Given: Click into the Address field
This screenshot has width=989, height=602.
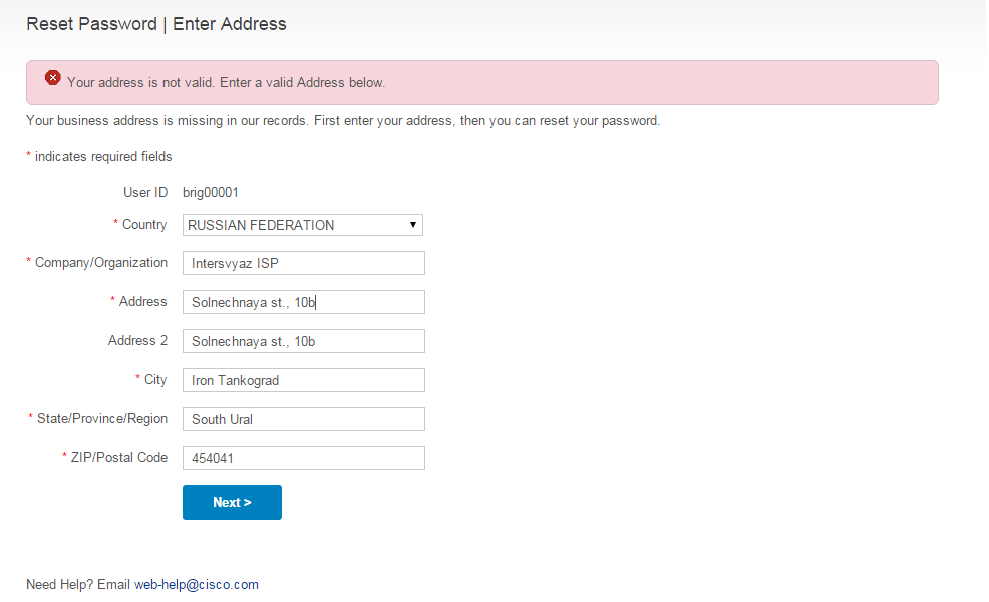Looking at the screenshot, I should [x=303, y=302].
